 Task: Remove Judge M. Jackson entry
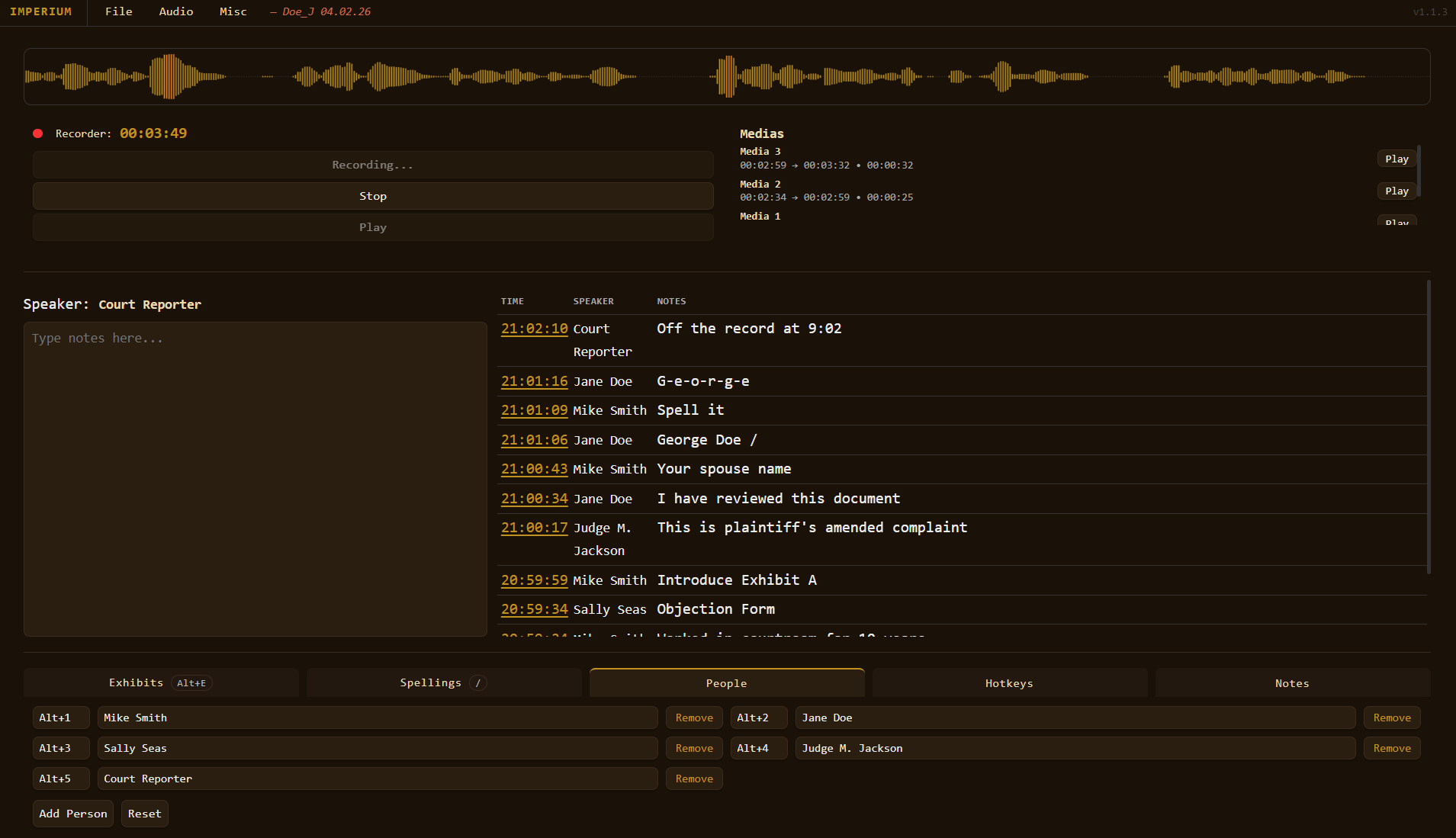[x=1391, y=748]
